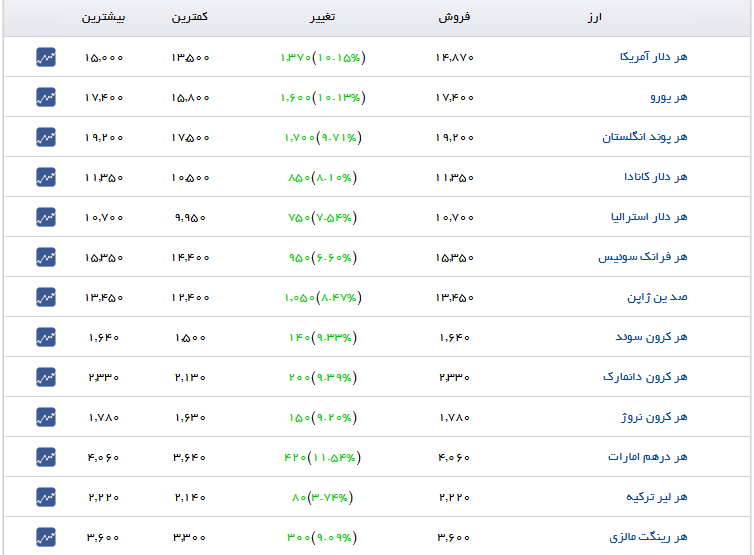Viewport: 754px width, 555px height.
Task: Select Malaysian ringgit lowest value ۳,۳۰۰
Action: 190,537
